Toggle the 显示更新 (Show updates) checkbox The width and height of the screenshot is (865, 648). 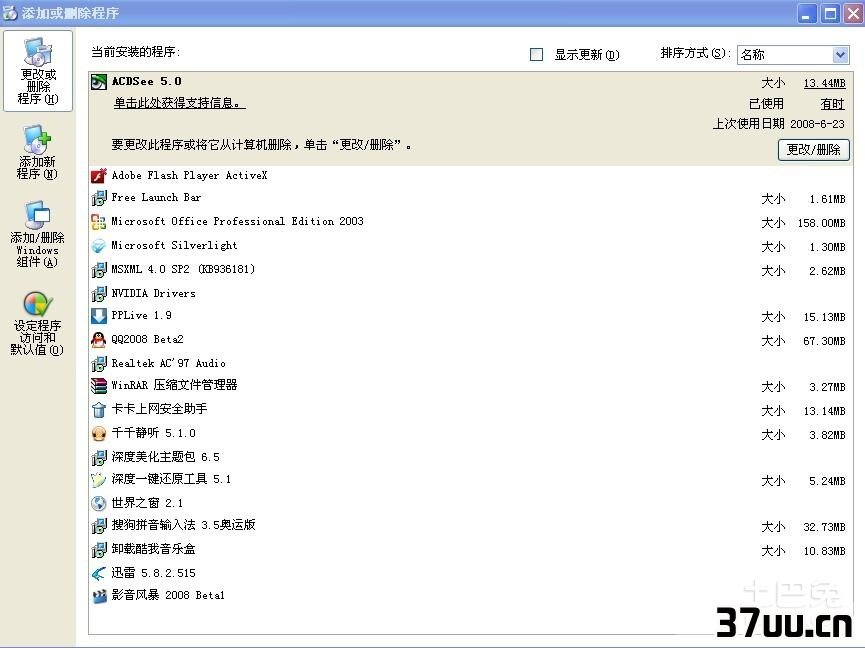[x=536, y=55]
